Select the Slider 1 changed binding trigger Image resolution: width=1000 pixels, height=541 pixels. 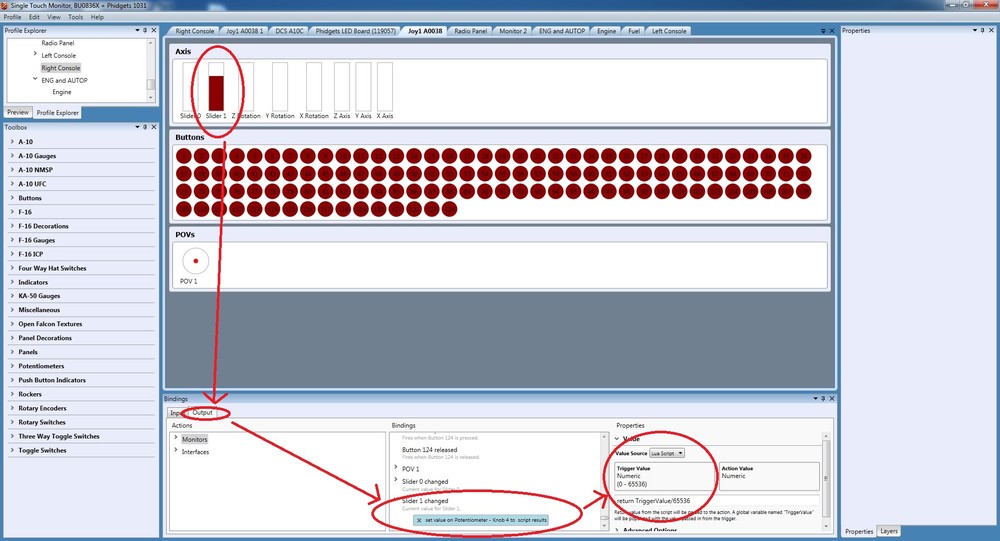pyautogui.click(x=425, y=501)
